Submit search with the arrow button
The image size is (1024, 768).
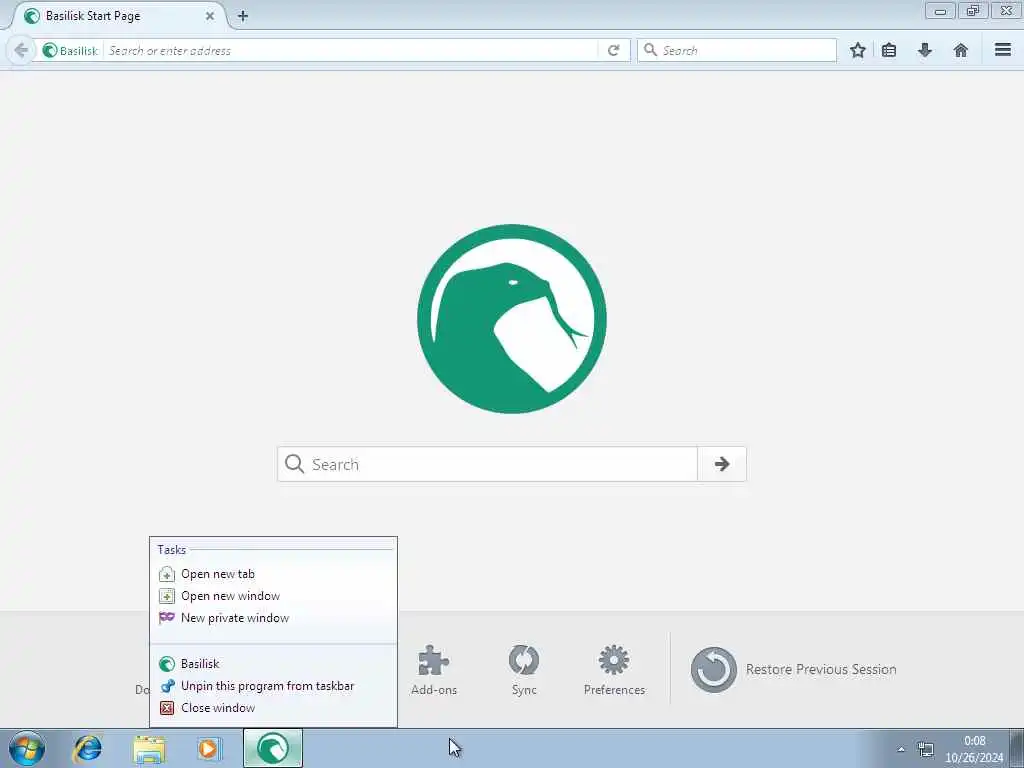[722, 464]
